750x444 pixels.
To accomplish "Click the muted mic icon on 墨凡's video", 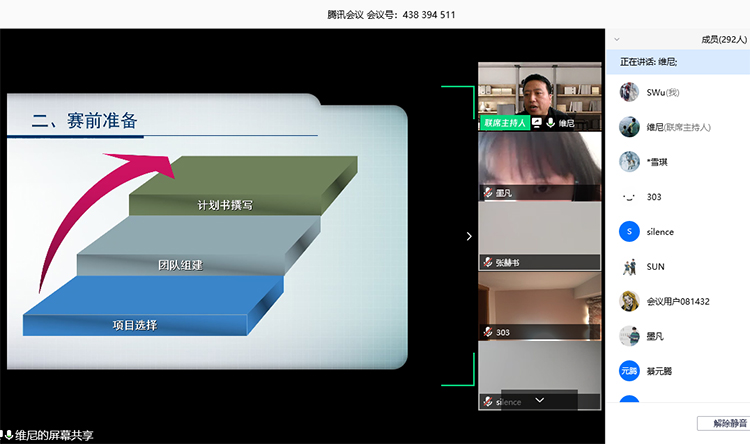I will [488, 193].
